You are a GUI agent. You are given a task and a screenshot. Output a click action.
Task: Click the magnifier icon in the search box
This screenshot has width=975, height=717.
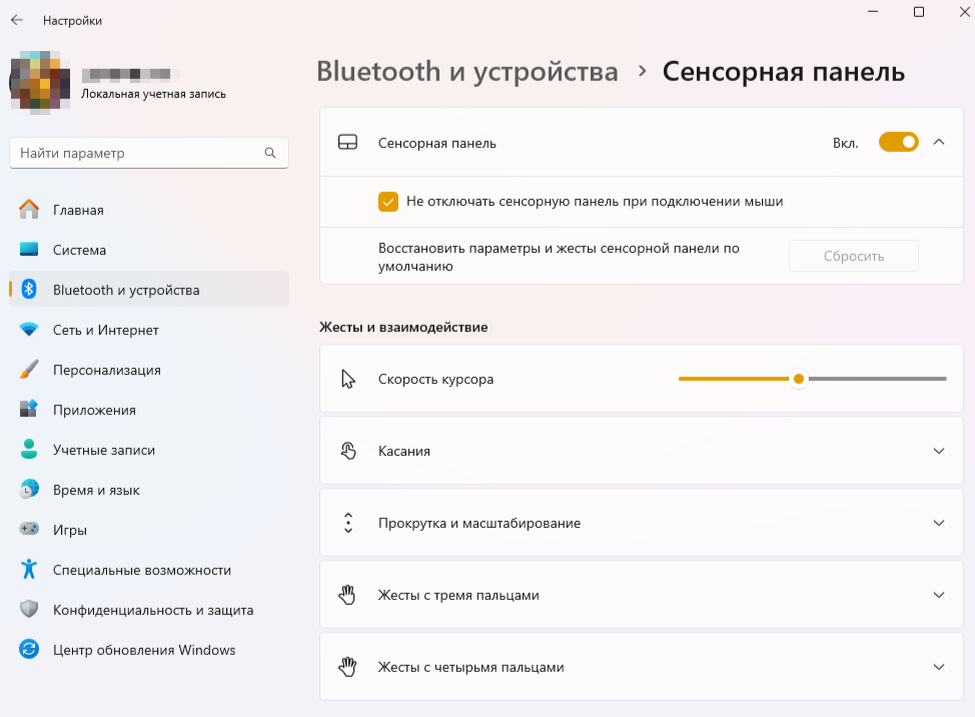coord(270,152)
